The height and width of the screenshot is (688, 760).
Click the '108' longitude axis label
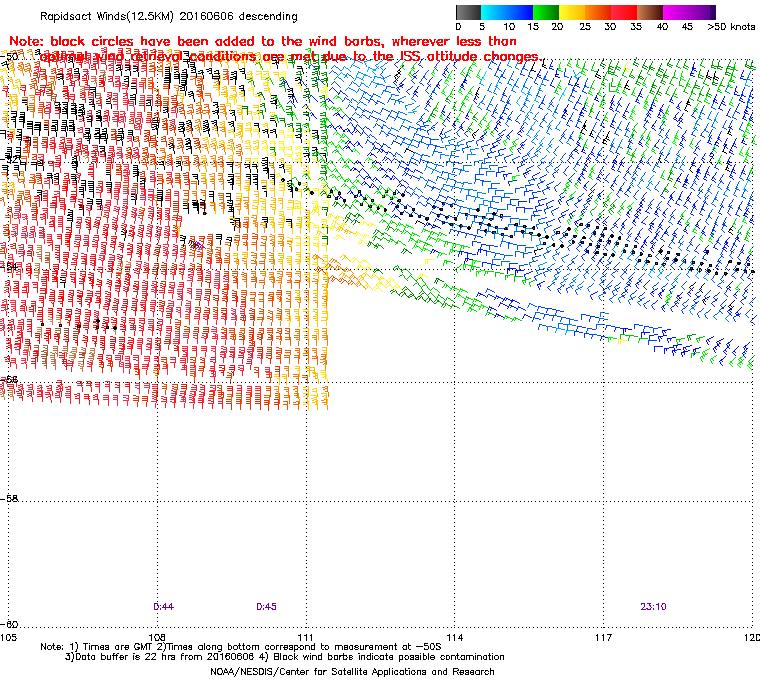click(157, 637)
